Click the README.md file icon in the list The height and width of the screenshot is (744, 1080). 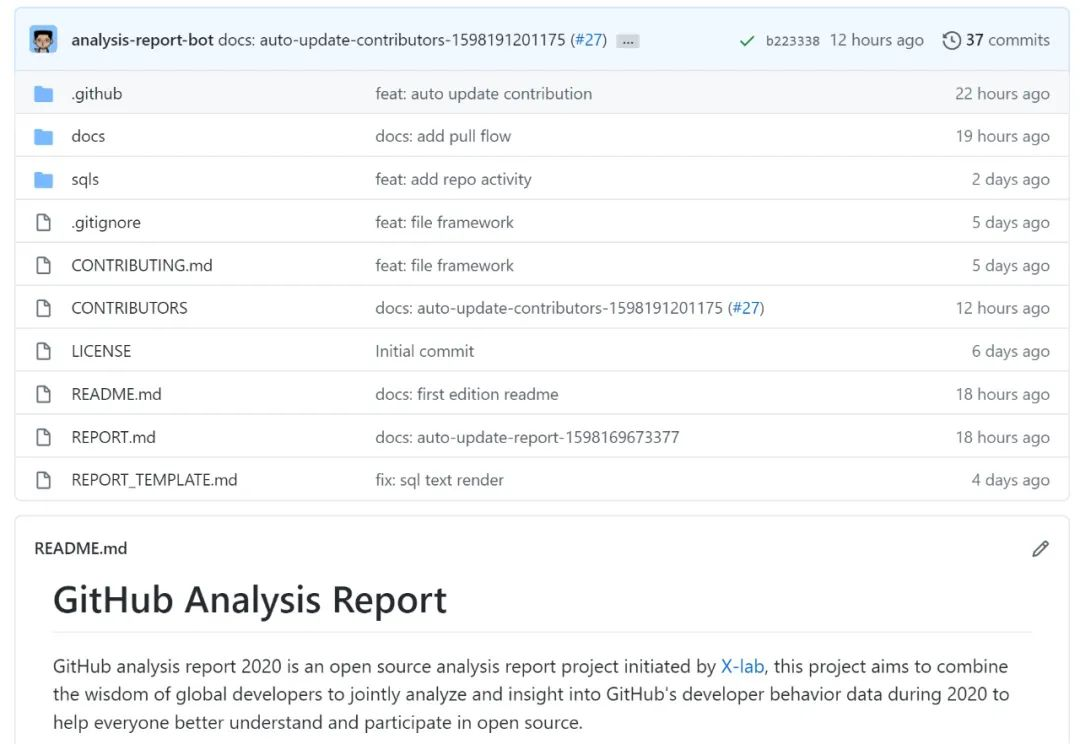[43, 394]
